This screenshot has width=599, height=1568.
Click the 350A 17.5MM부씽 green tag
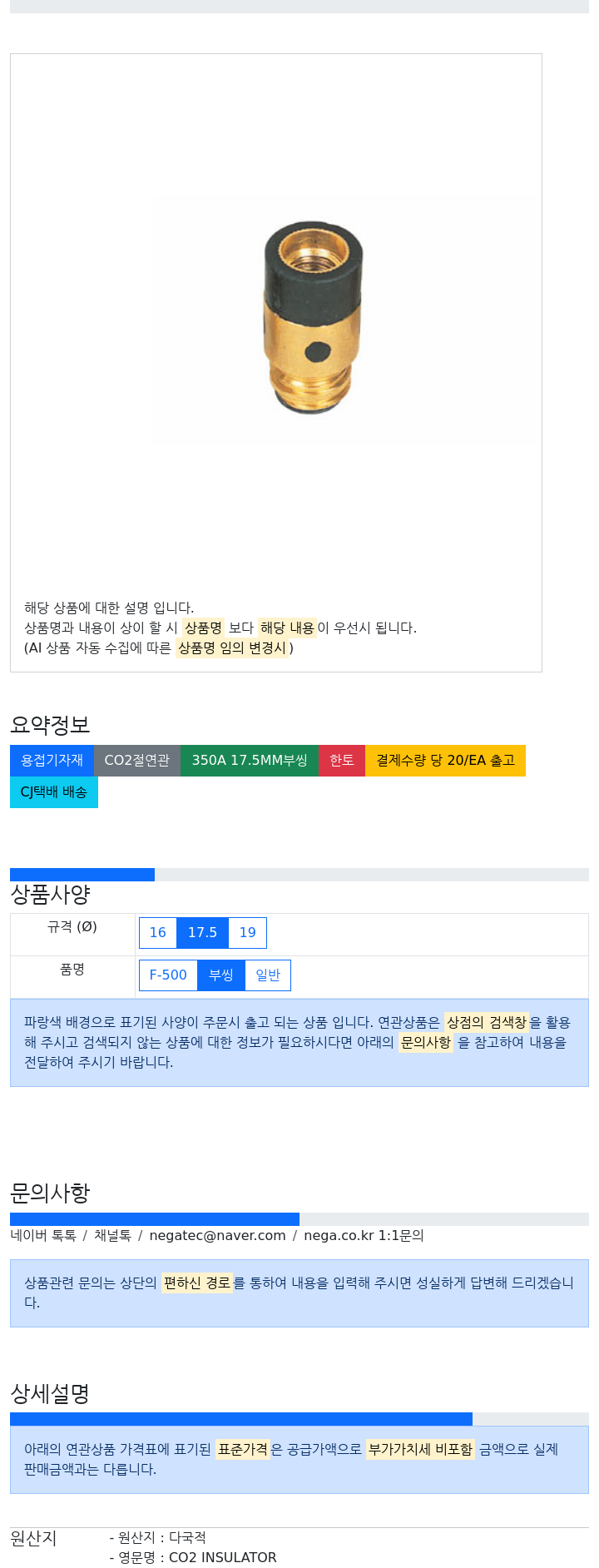(250, 761)
